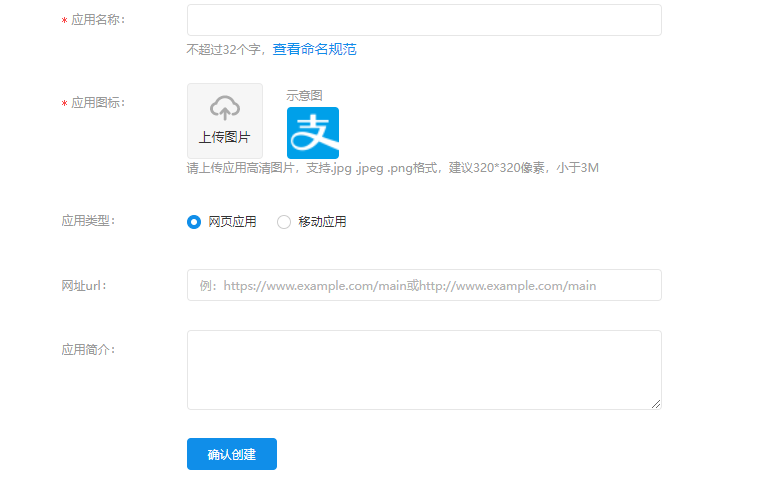Click the cloud upload icon
The height and width of the screenshot is (488, 783).
pyautogui.click(x=225, y=108)
